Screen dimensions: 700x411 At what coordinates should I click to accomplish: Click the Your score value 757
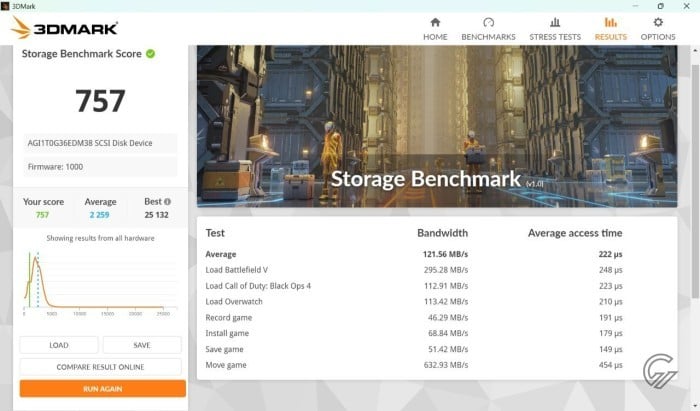[42, 215]
